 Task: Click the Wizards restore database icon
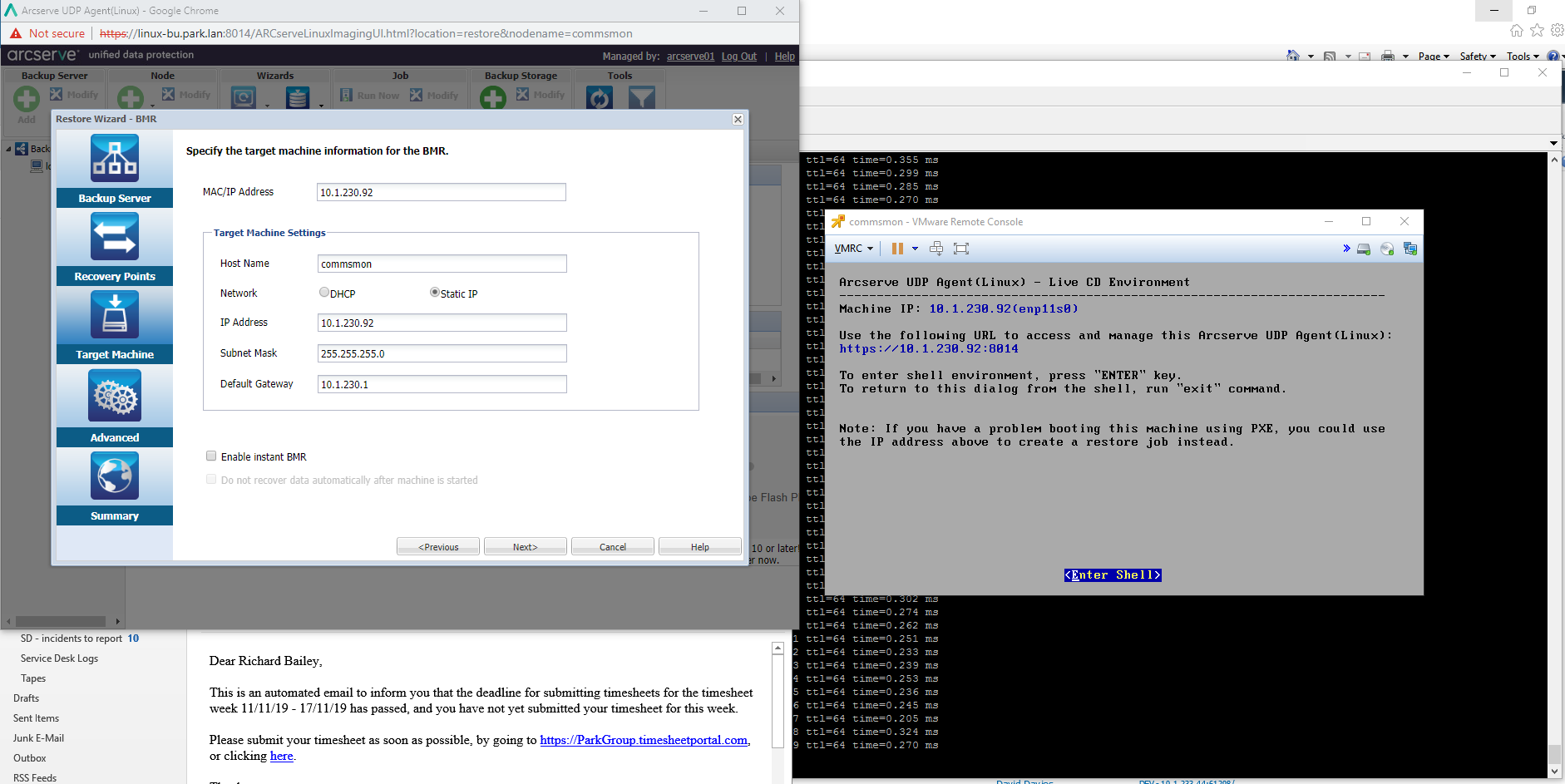(298, 98)
